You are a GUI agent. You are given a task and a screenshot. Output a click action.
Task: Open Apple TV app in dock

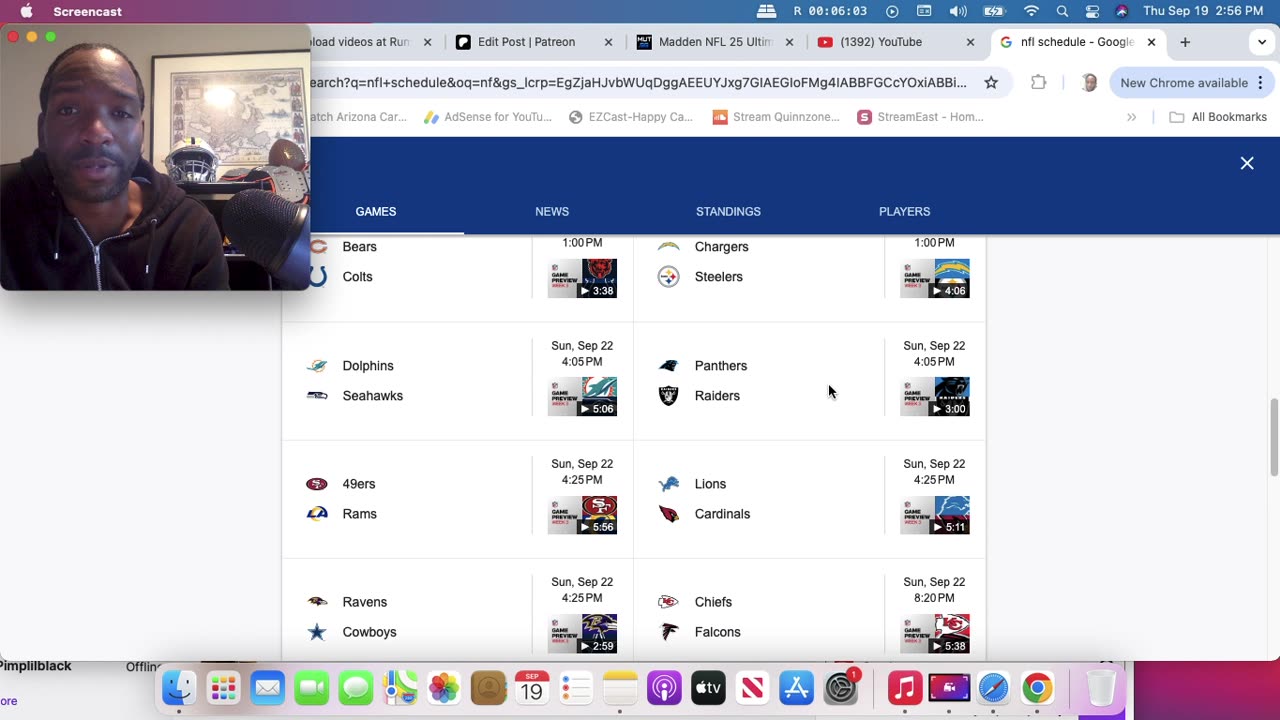click(x=708, y=688)
